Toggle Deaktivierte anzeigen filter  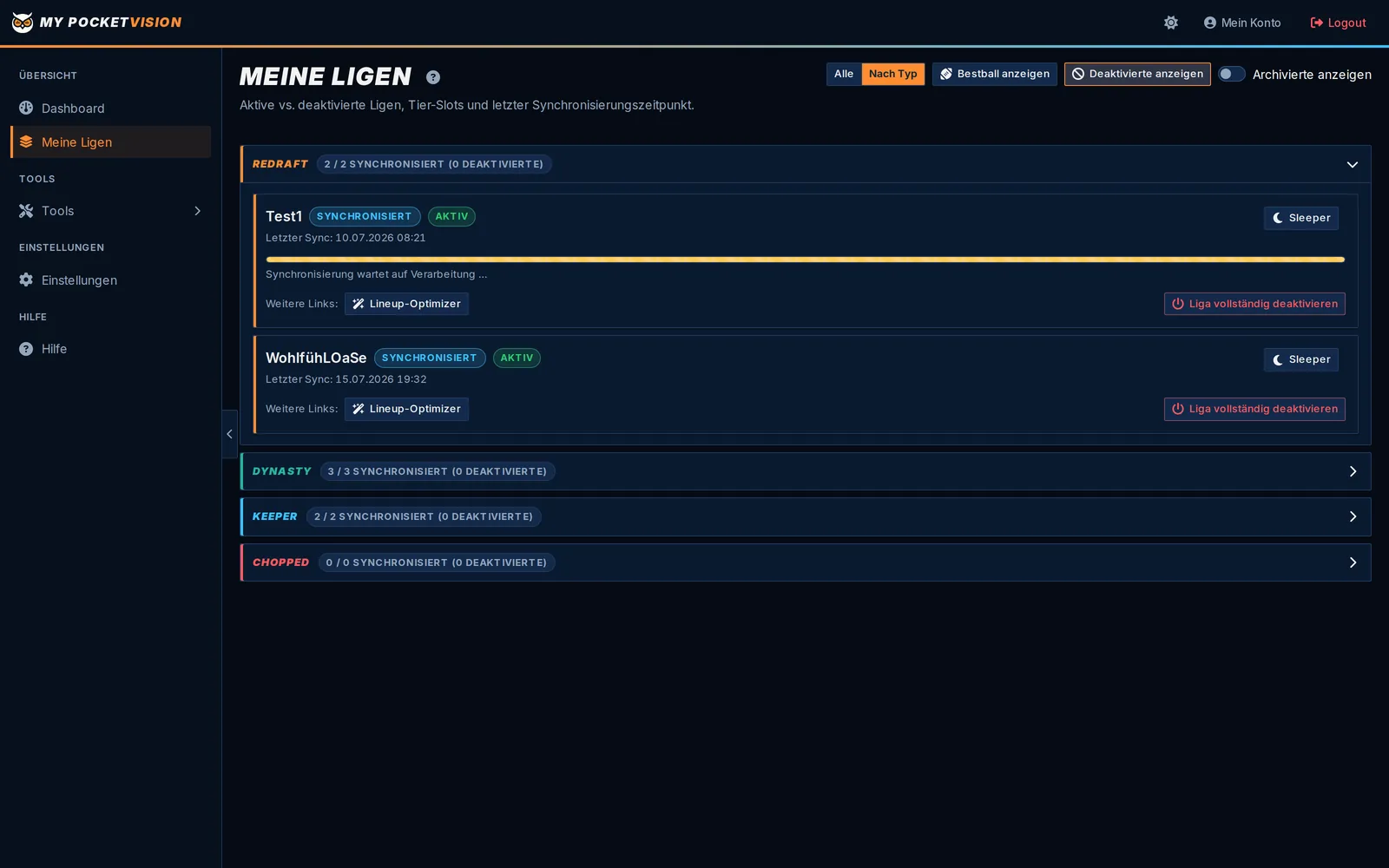1137,74
